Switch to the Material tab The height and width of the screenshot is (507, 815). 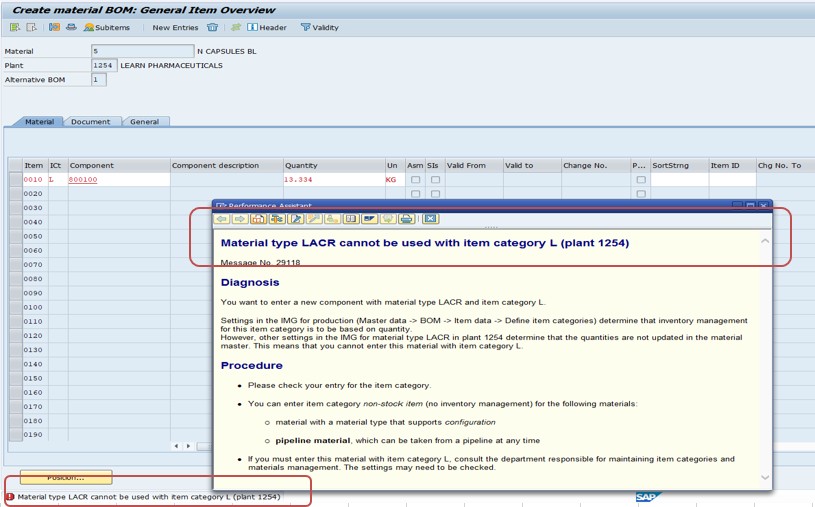[40, 122]
